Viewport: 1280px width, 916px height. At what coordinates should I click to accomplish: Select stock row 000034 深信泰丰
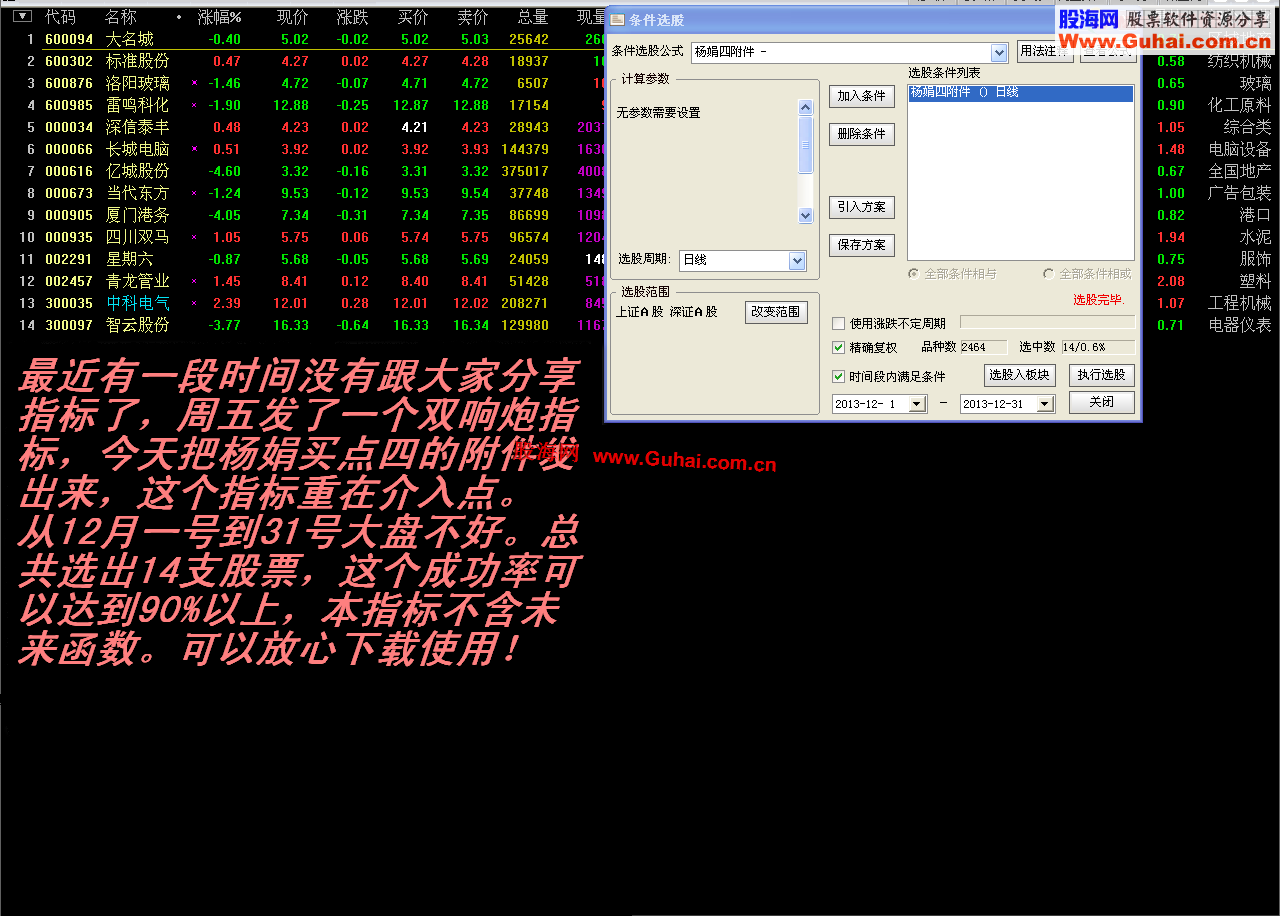point(304,127)
